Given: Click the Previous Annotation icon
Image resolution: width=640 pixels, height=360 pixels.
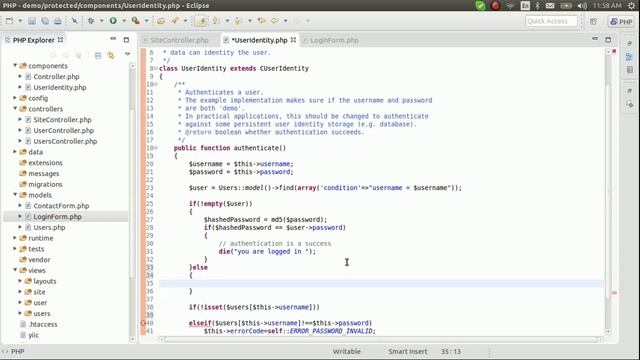Looking at the screenshot, I should coord(238,21).
